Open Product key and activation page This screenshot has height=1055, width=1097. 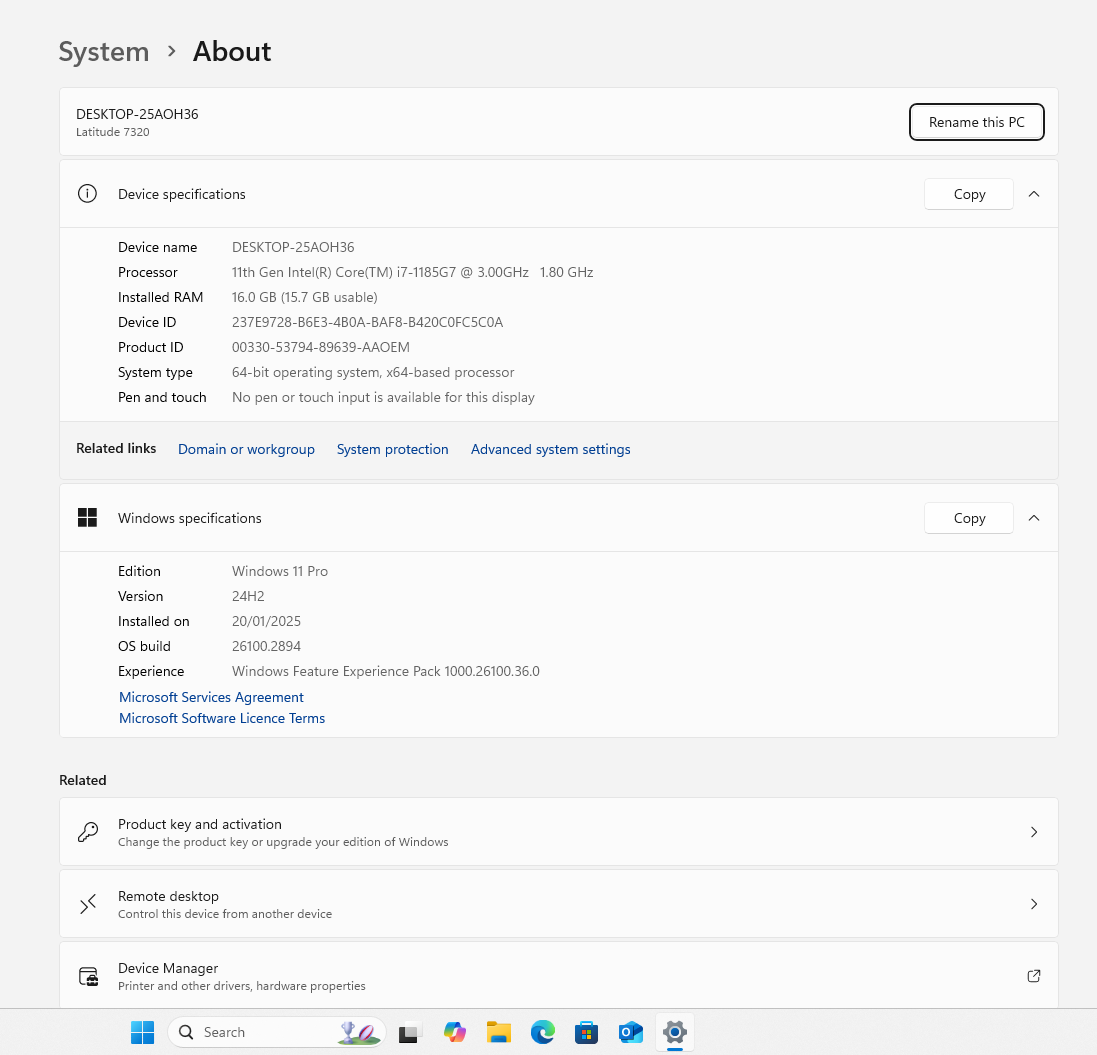click(x=558, y=832)
